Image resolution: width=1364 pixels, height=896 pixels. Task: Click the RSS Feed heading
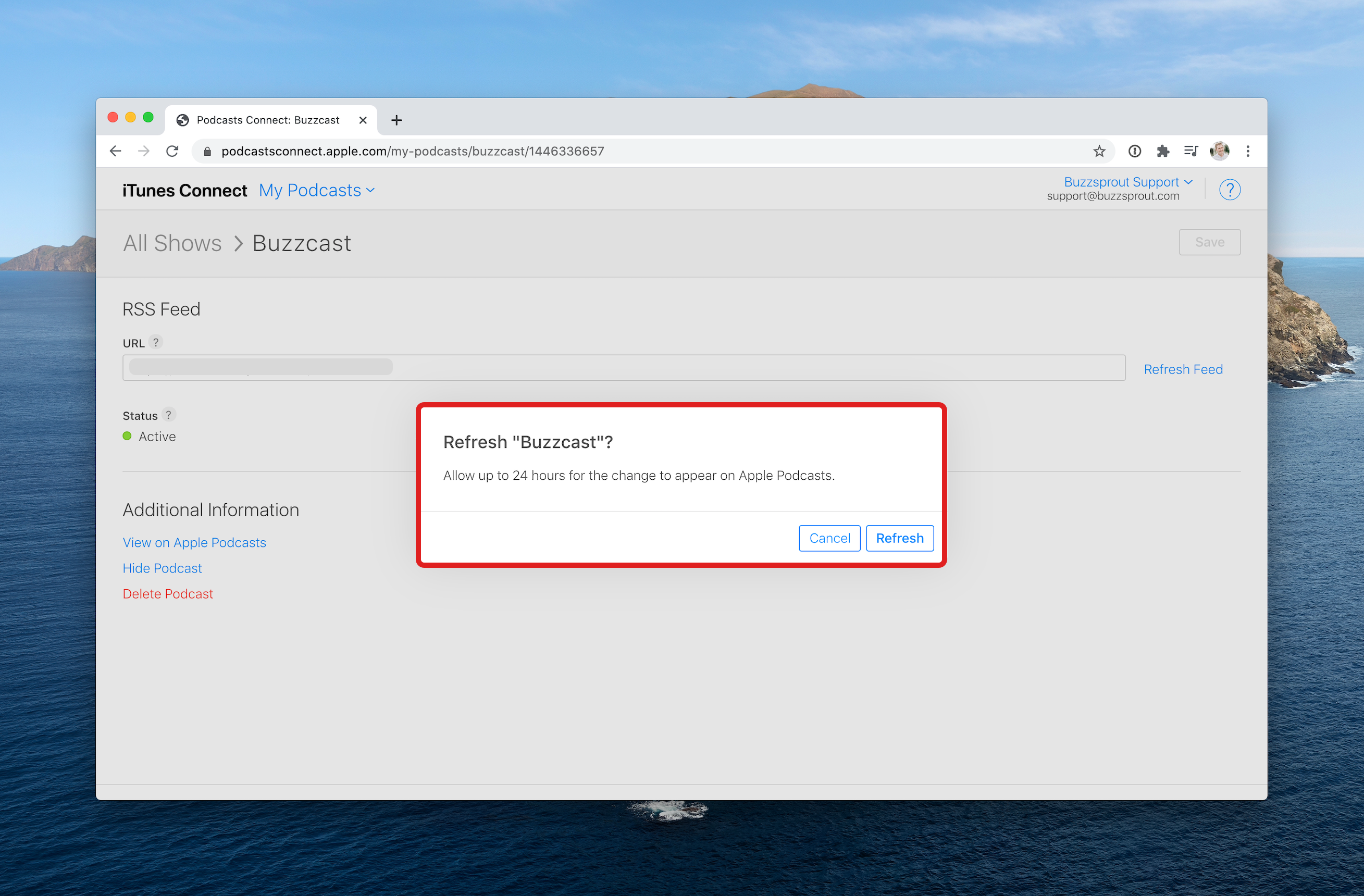tap(162, 309)
